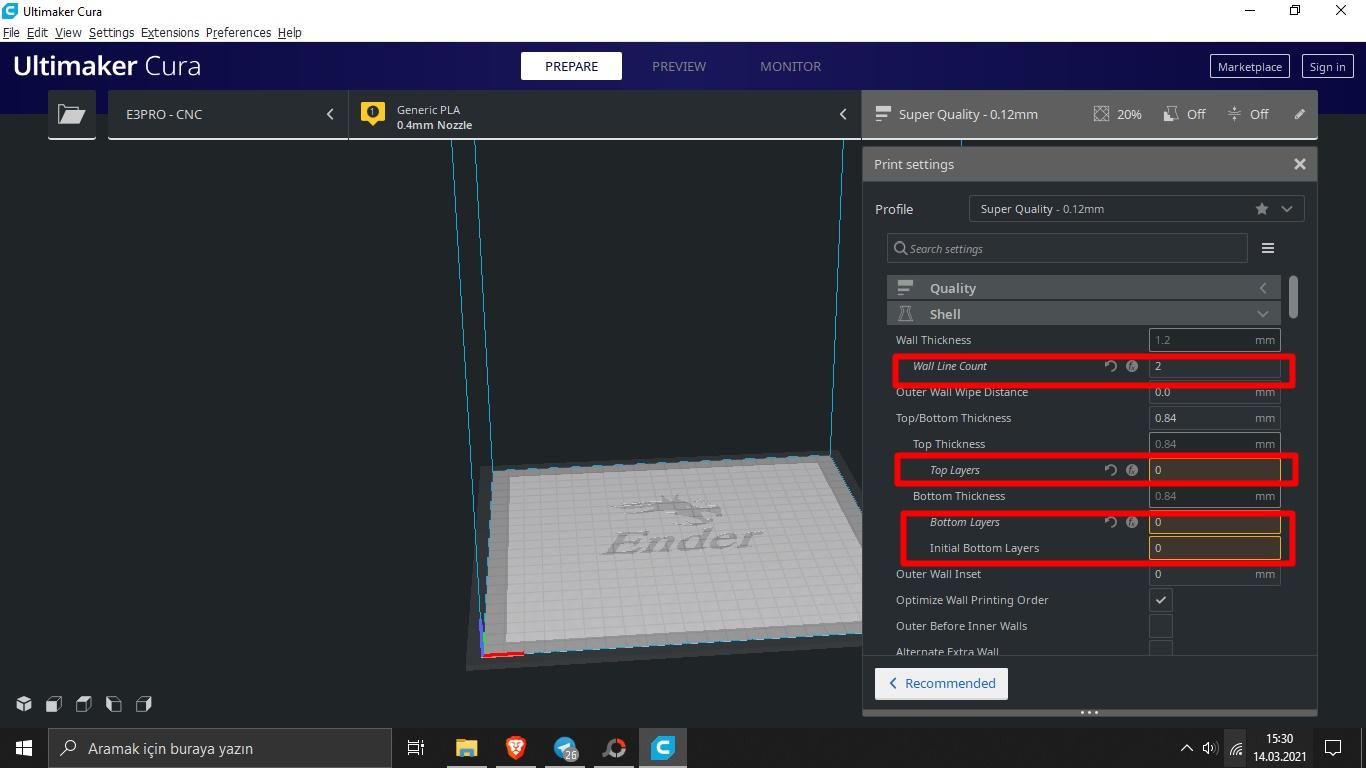Click Top Layers value field
Image resolution: width=1366 pixels, height=768 pixels.
1214,470
